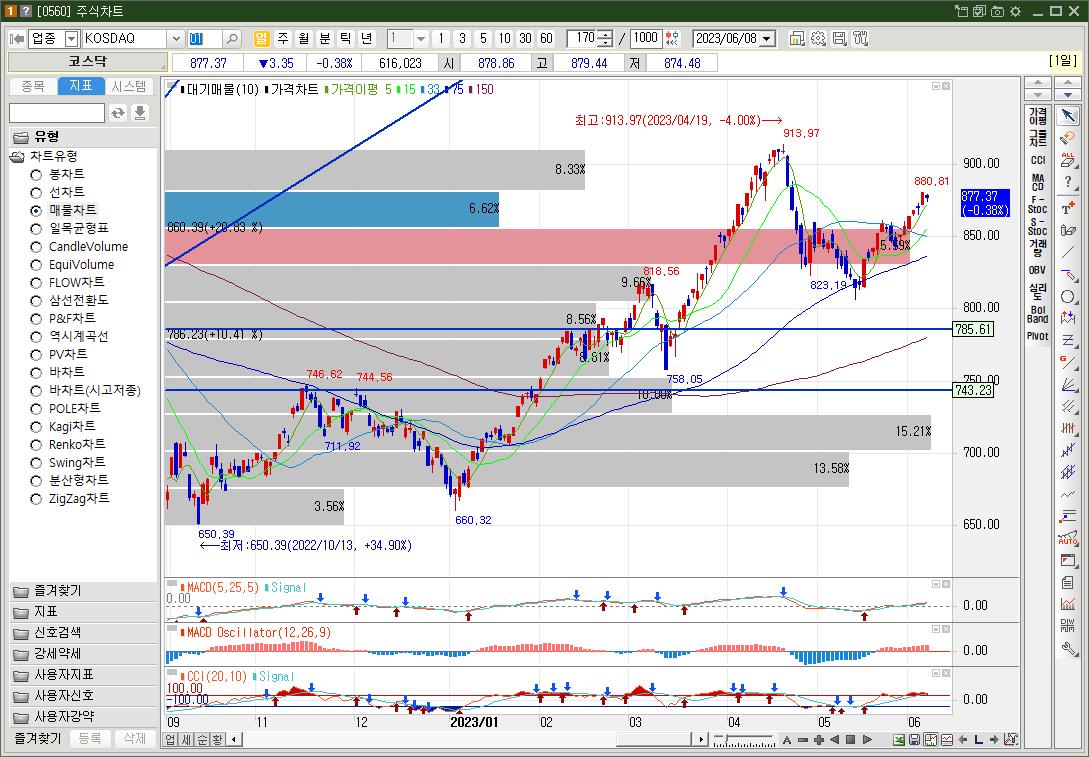Click the Excel export icon at bottom
Screen dimensions: 1089x757
[x=899, y=740]
